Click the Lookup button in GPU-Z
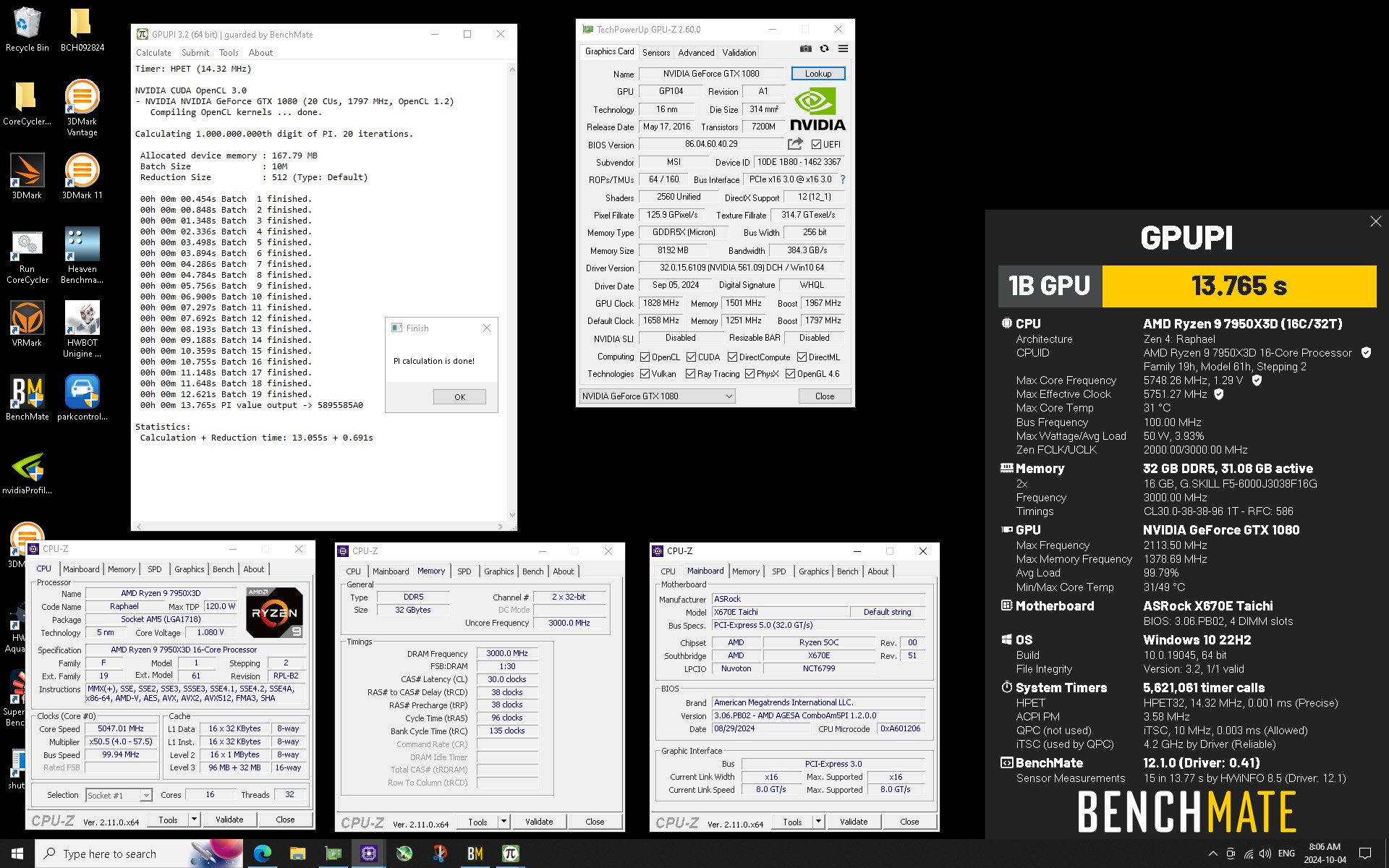1389x868 pixels. (818, 74)
